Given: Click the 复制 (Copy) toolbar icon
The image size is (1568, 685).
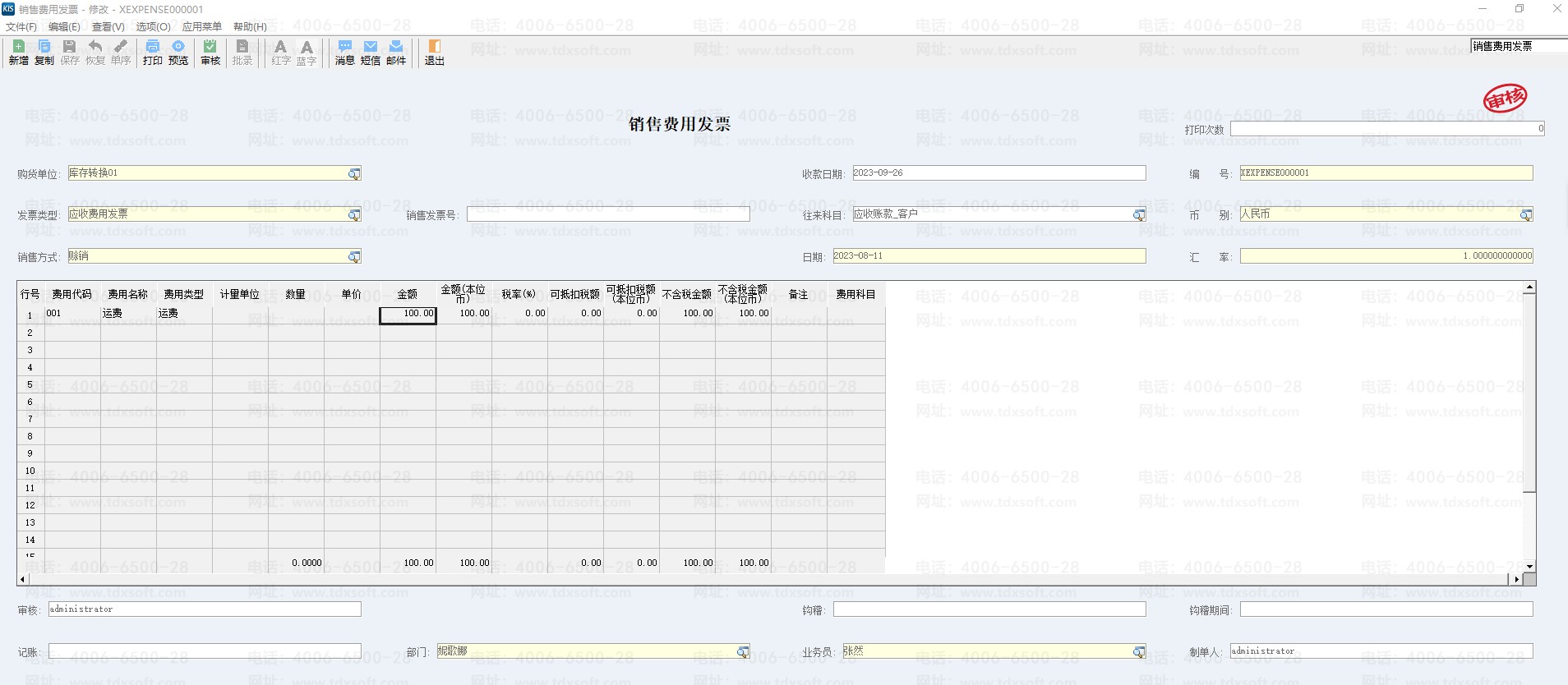Looking at the screenshot, I should 44,52.
